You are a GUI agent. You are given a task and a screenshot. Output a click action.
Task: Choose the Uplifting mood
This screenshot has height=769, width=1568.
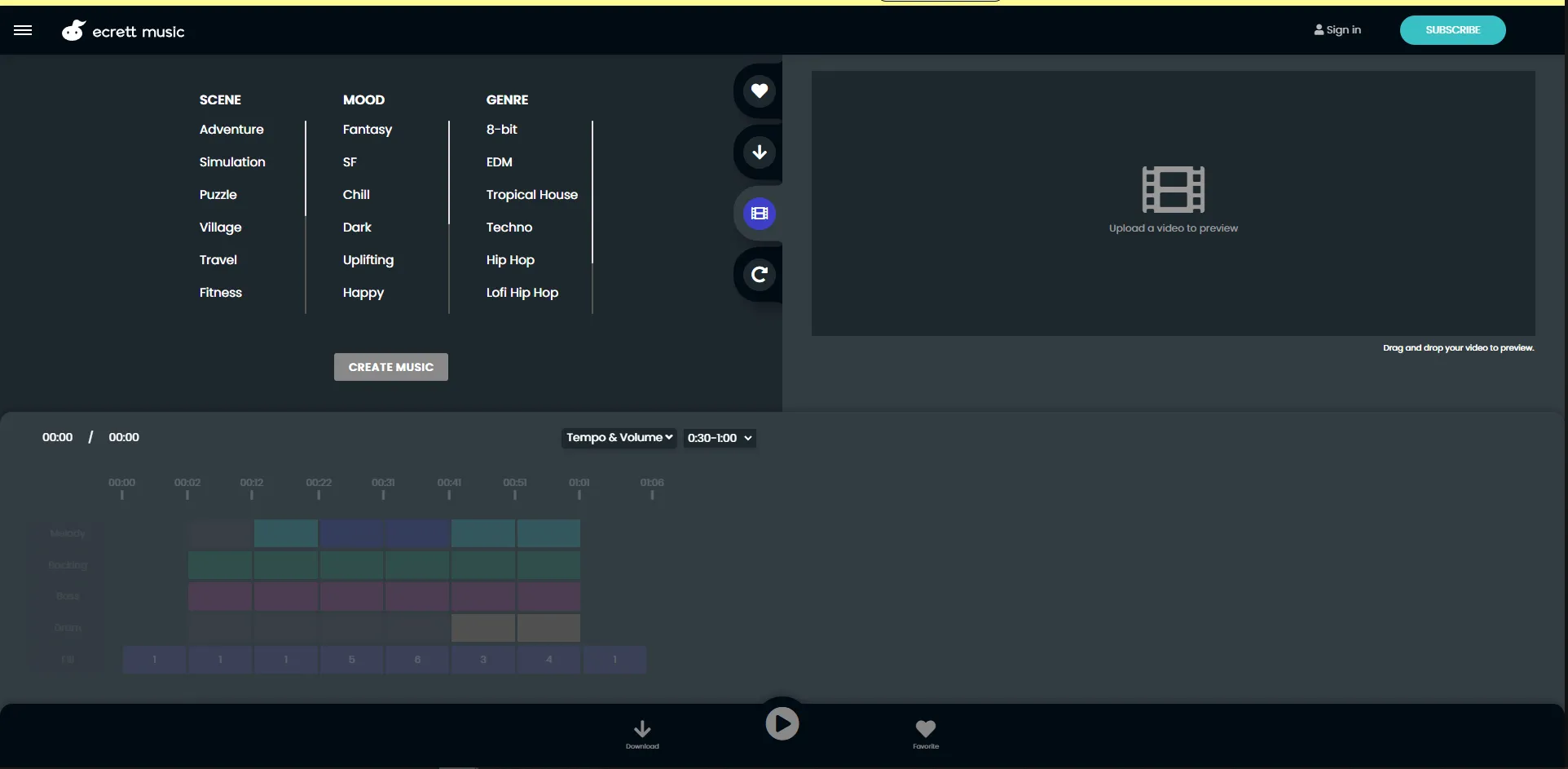(368, 260)
